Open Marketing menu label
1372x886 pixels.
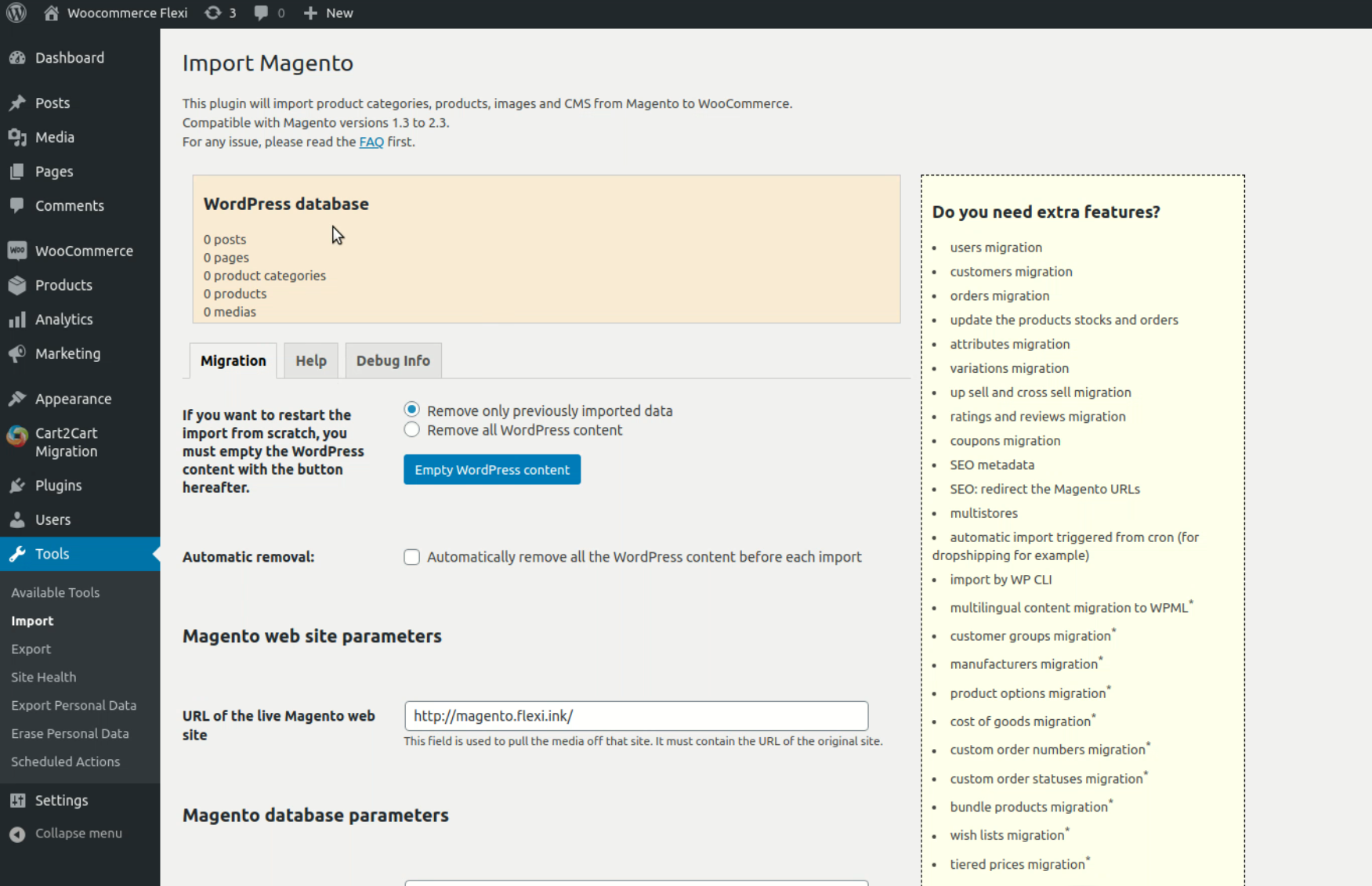coord(68,354)
